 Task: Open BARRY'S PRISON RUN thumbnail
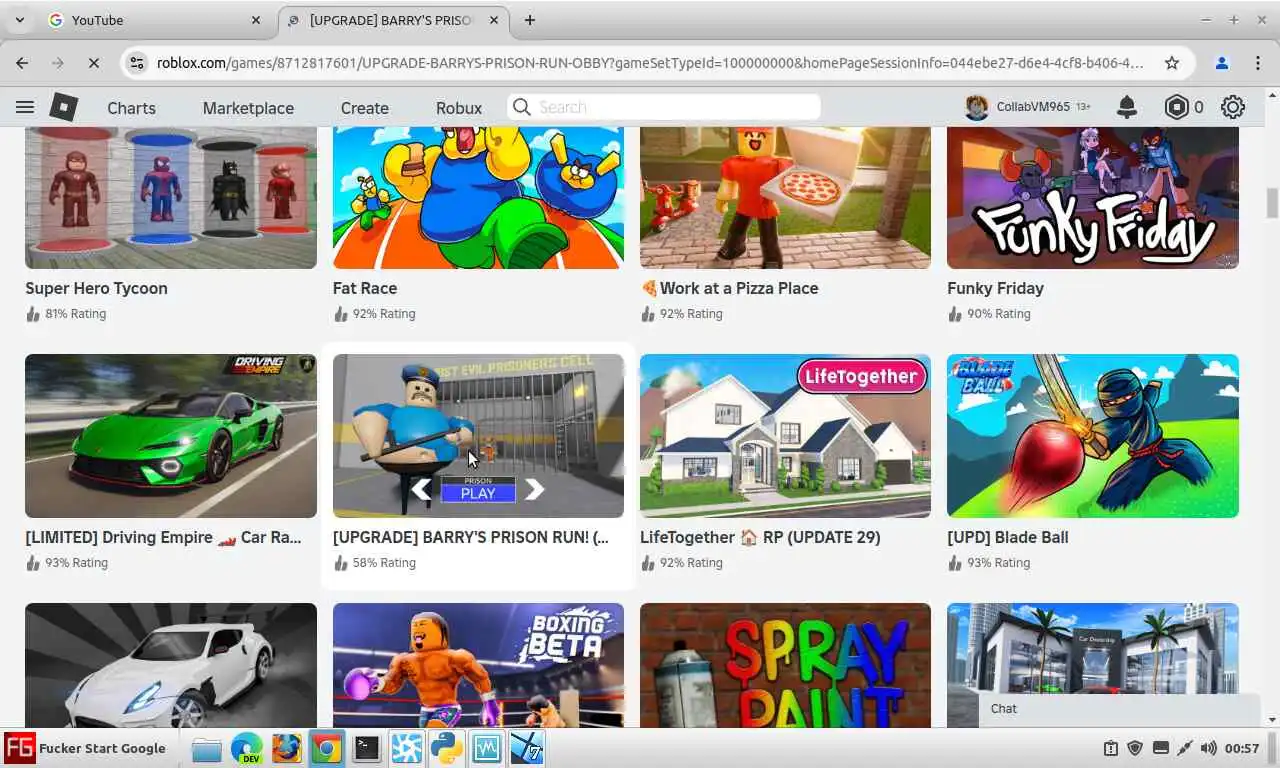[x=478, y=436]
